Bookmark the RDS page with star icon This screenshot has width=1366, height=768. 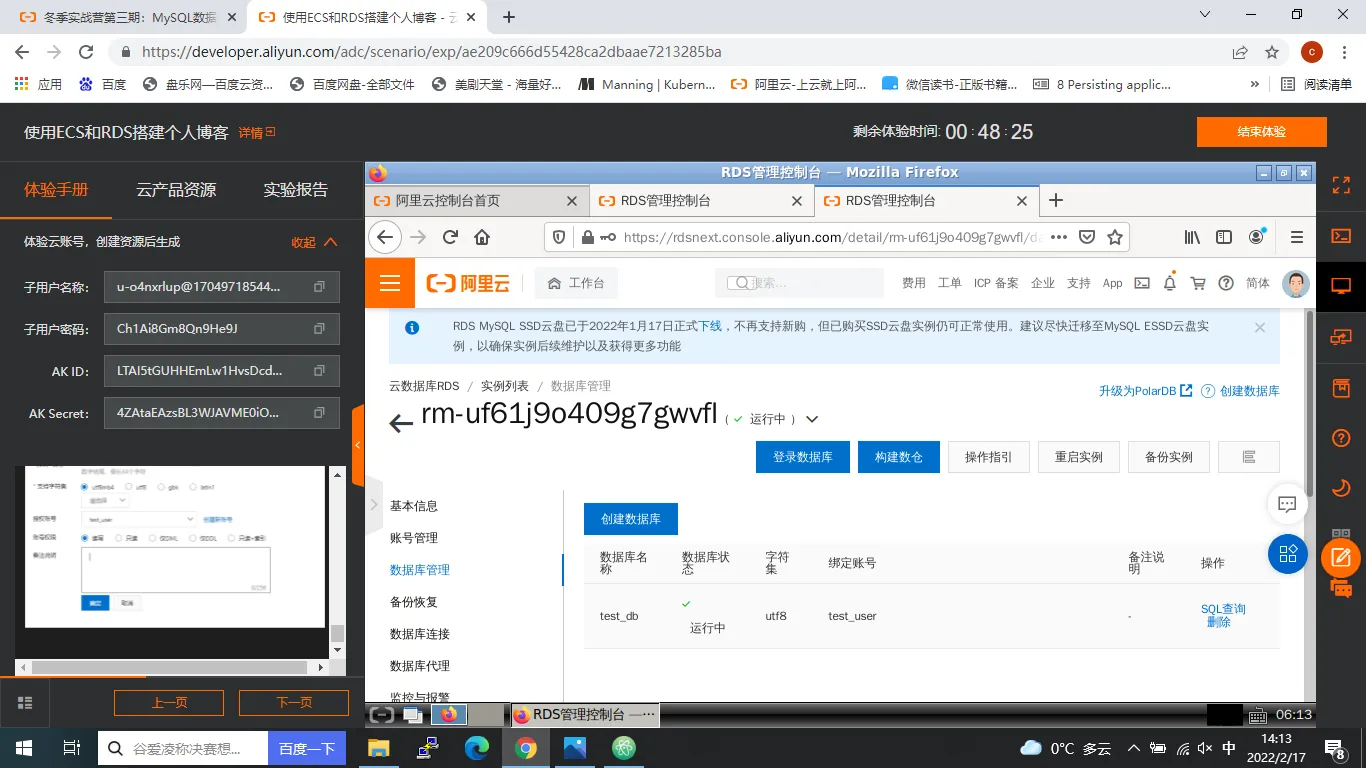tap(1115, 237)
